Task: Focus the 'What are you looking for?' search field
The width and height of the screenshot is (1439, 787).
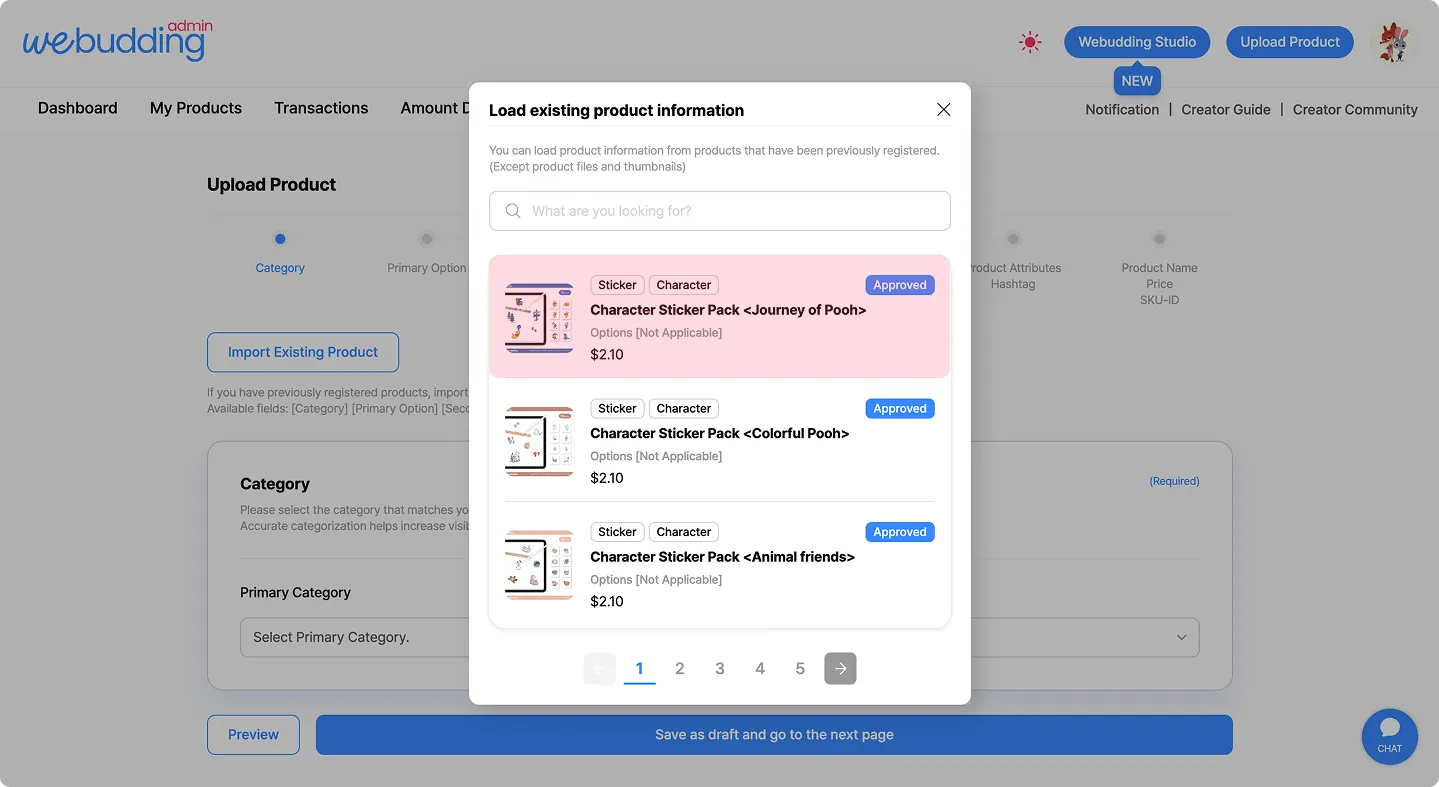Action: 720,211
